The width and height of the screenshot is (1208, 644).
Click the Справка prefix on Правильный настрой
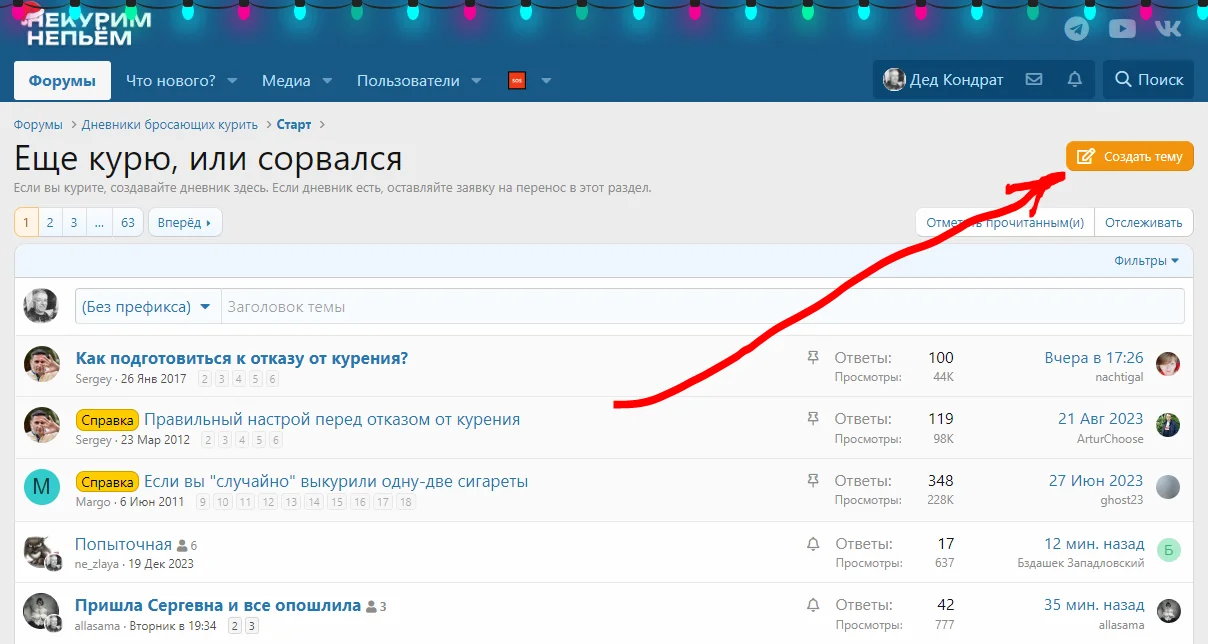[108, 420]
